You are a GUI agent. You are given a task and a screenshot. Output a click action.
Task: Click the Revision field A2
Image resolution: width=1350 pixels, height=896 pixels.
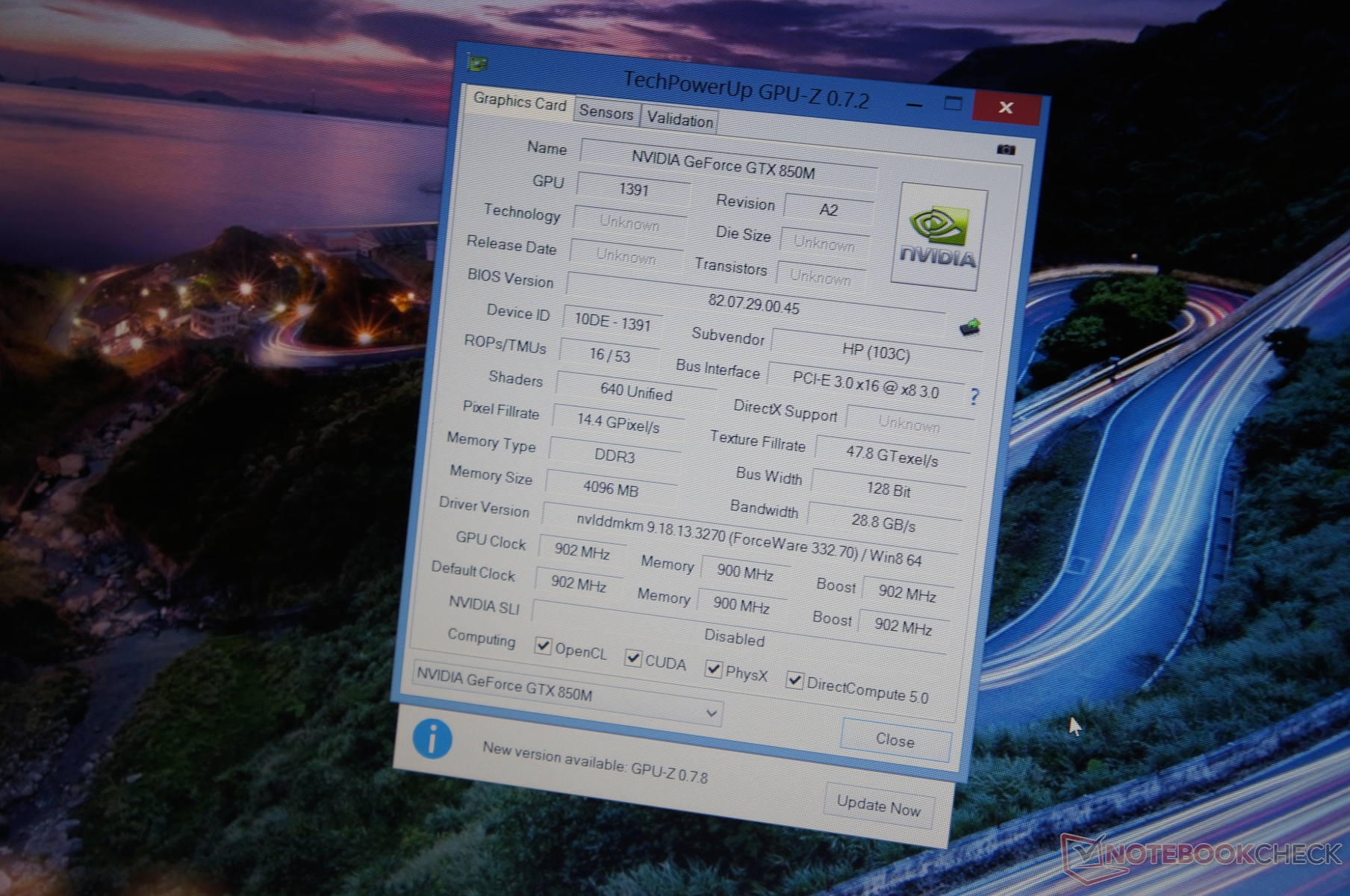829,210
